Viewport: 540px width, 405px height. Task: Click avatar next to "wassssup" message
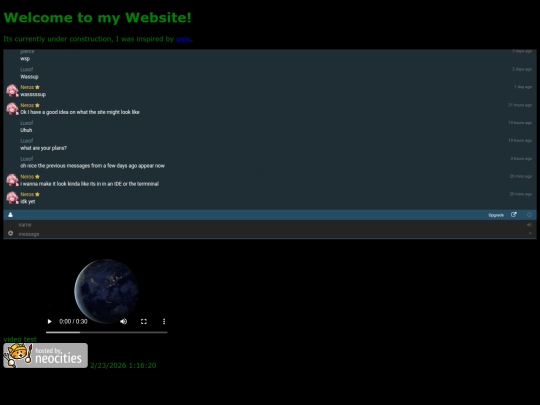coord(12,90)
